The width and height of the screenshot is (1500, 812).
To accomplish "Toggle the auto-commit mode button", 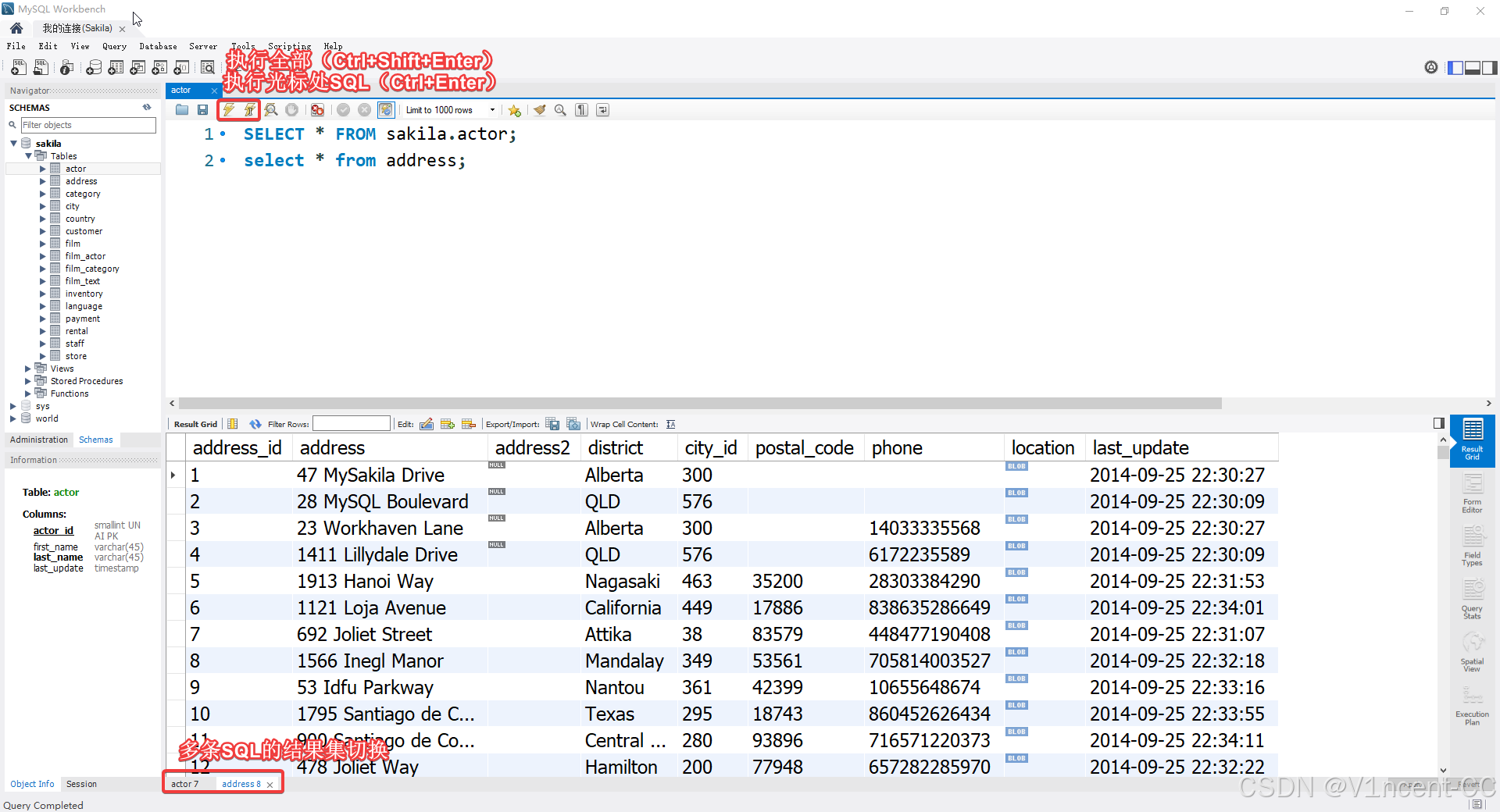I will (386, 110).
